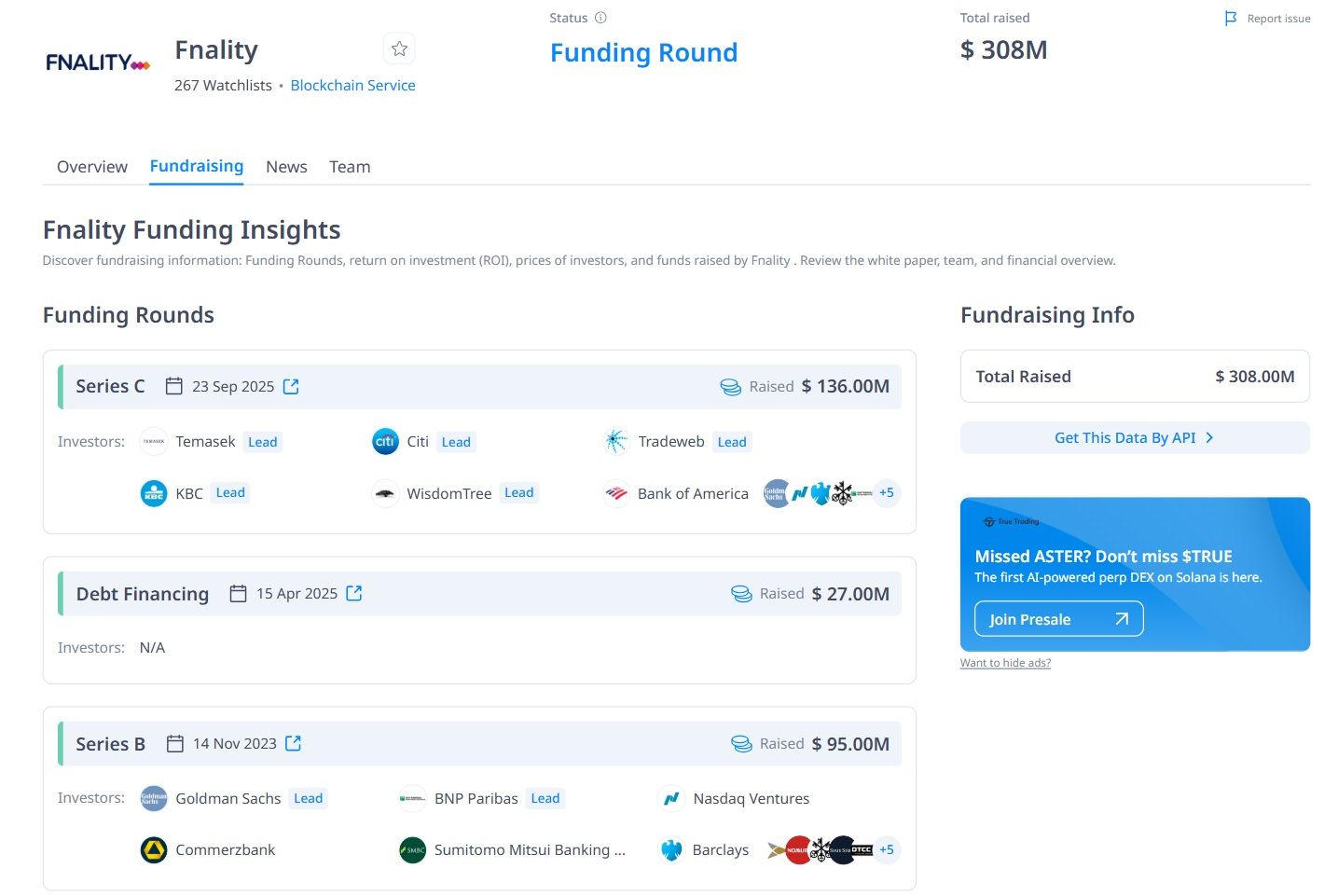Click the Series B raised coins icon
This screenshot has width=1338, height=896.
point(741,744)
